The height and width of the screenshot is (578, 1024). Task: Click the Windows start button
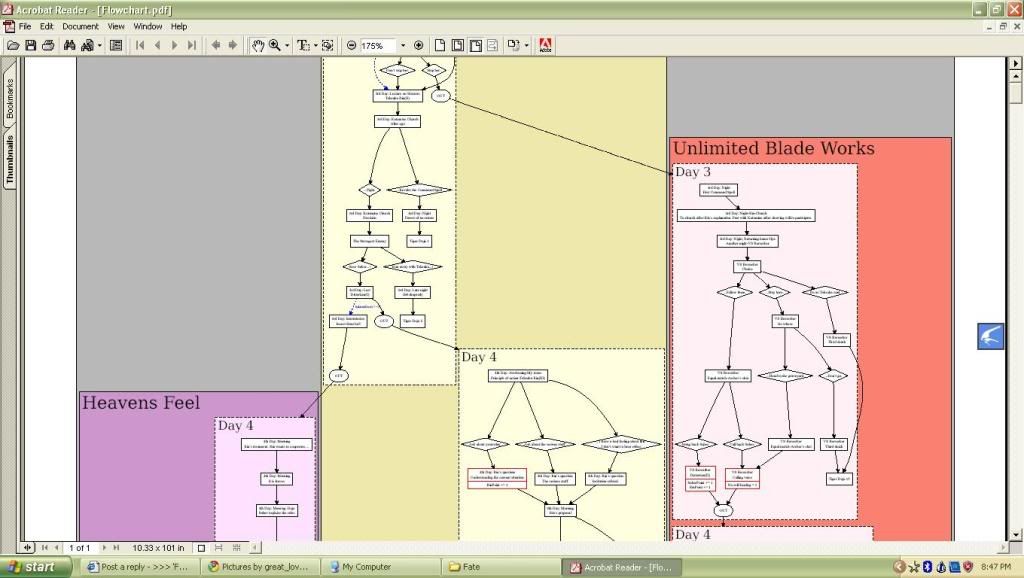(36, 567)
